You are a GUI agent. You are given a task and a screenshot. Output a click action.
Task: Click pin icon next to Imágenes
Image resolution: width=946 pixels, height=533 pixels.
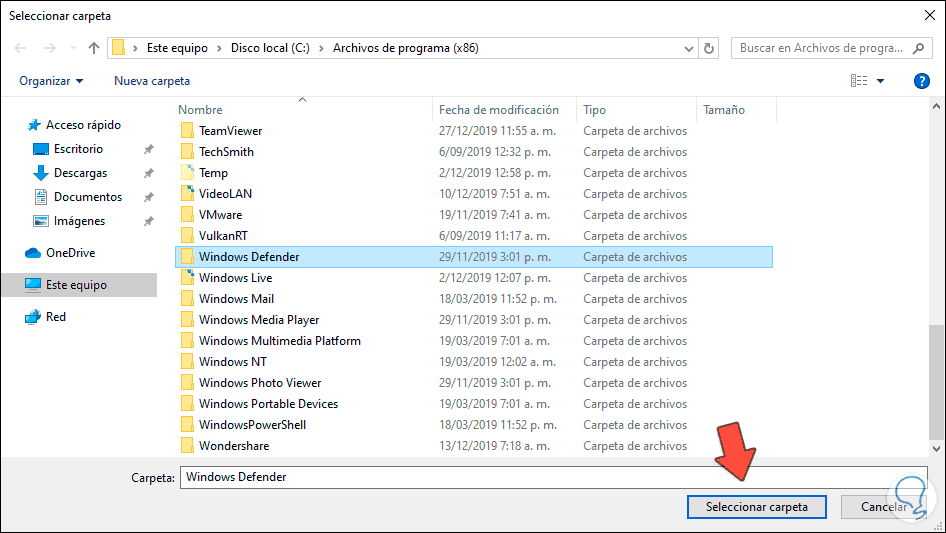pyautogui.click(x=148, y=222)
